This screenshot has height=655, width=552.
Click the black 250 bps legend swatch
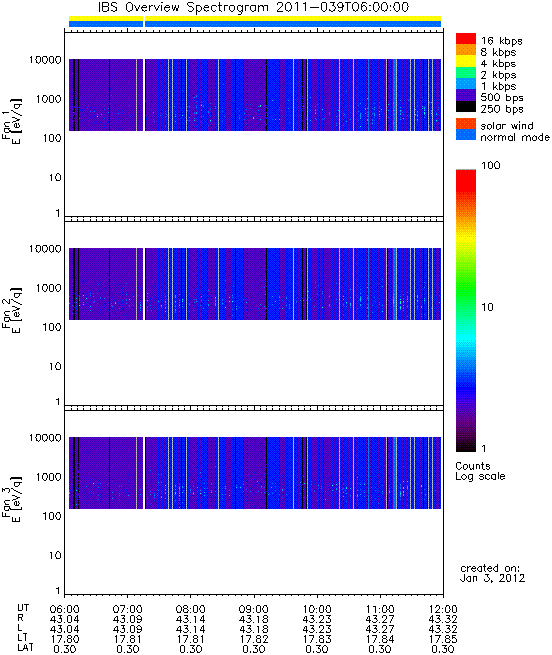click(466, 106)
